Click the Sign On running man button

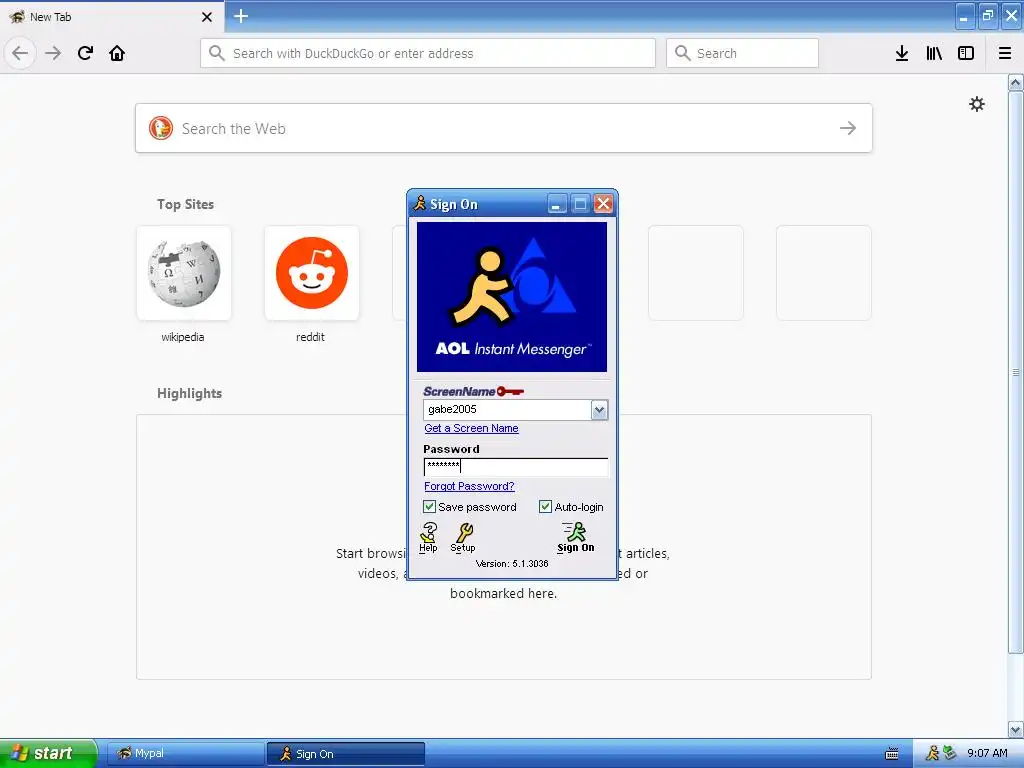[x=575, y=537]
